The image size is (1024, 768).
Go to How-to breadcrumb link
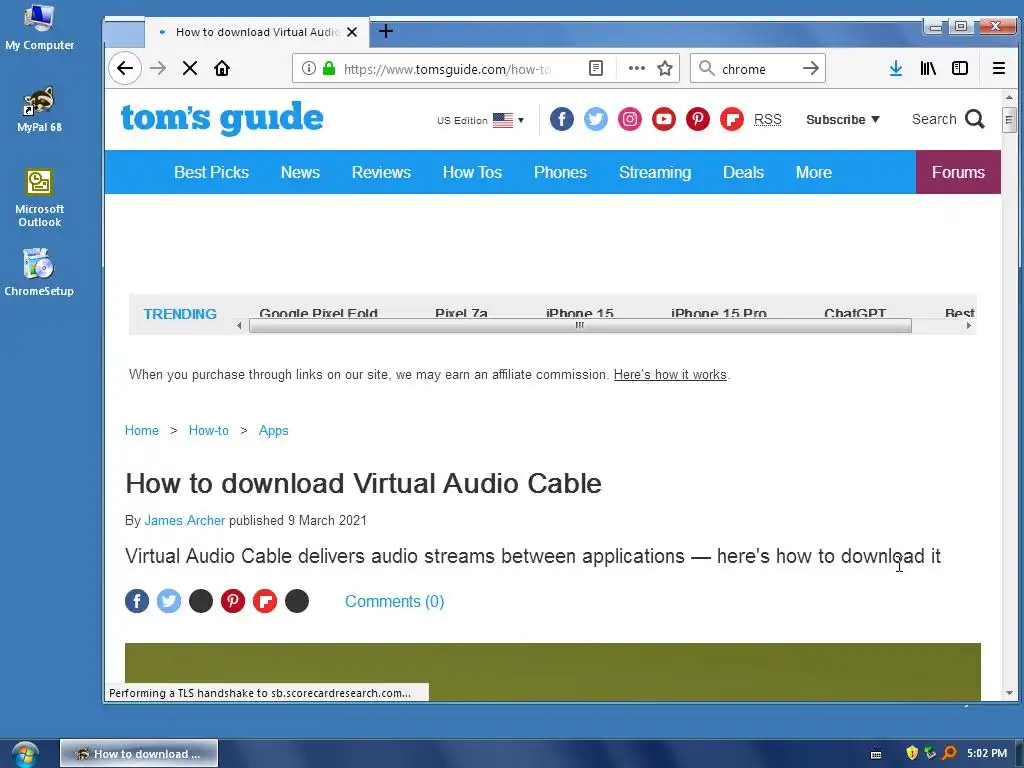tap(209, 431)
